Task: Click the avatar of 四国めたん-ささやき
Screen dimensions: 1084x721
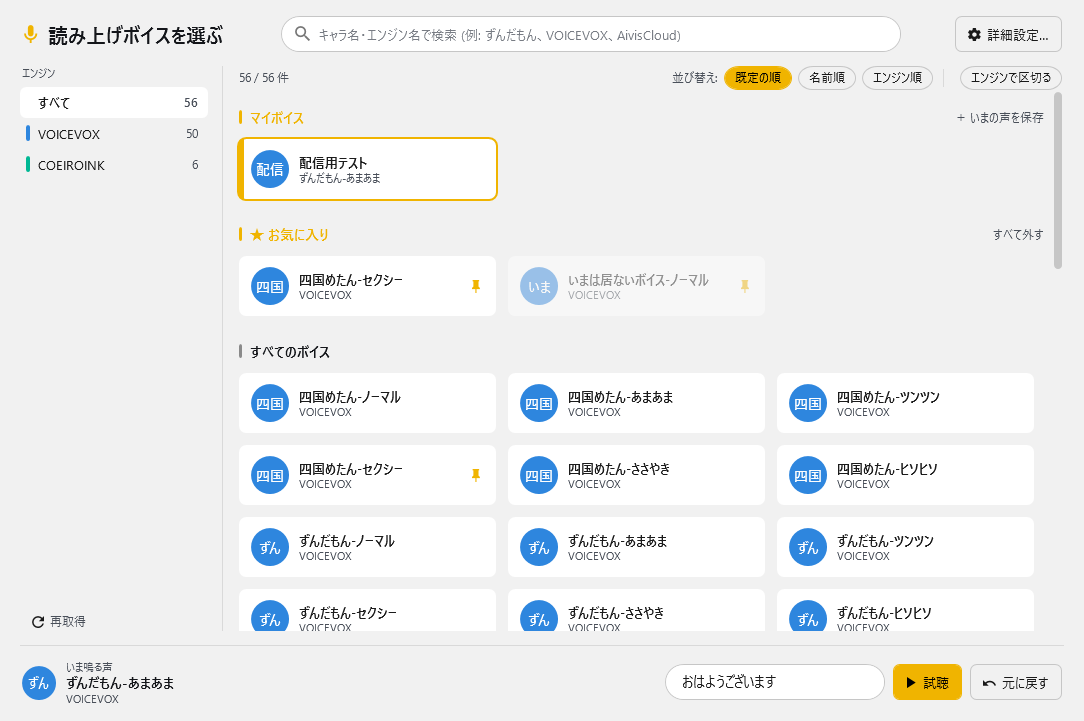Action: click(539, 475)
